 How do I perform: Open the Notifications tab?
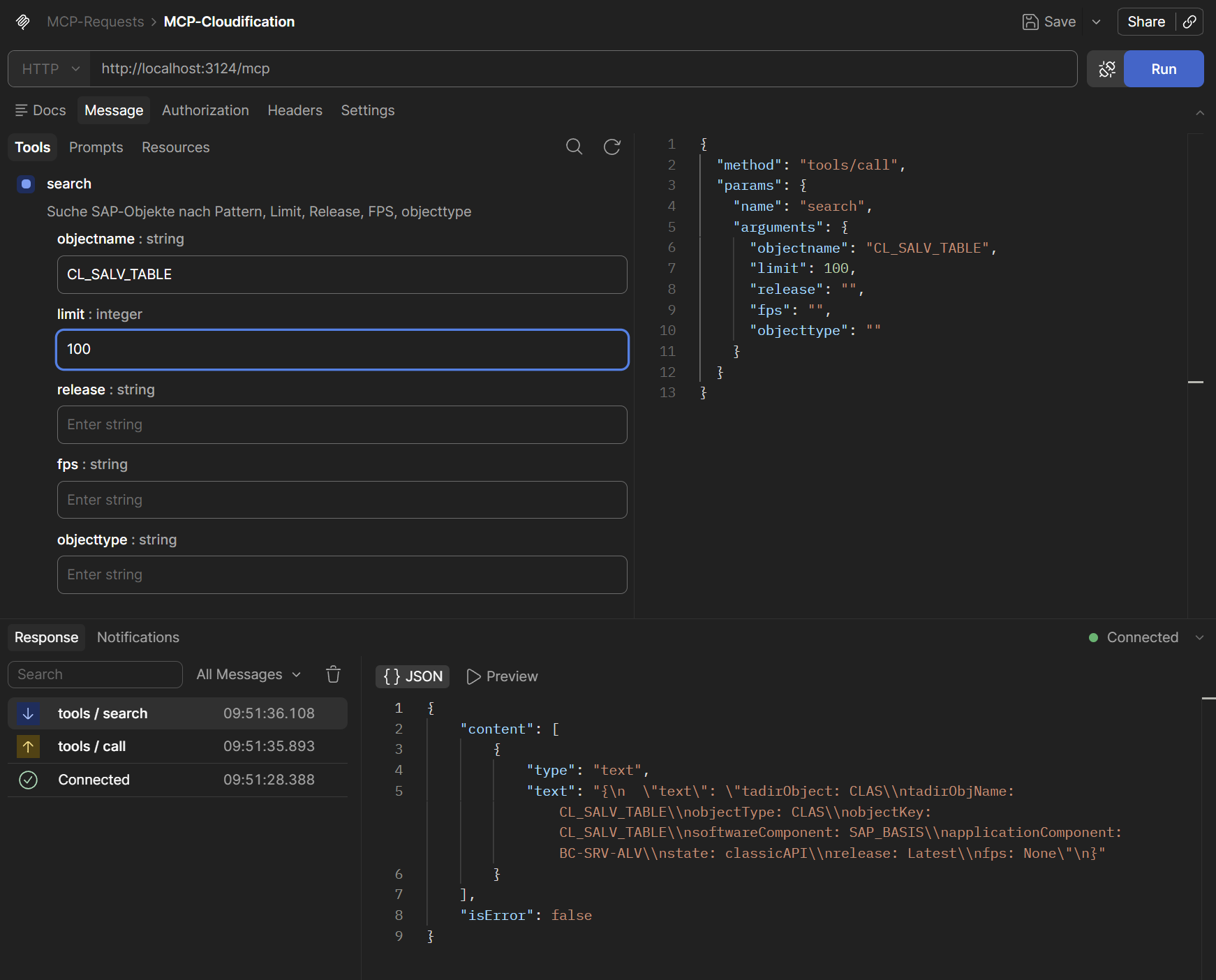(138, 637)
